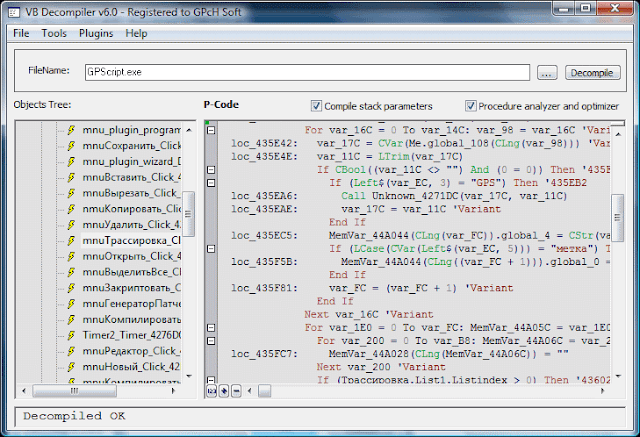Click the objects tree scroll left arrow
Viewport: 640px width, 437px height.
pos(24,391)
